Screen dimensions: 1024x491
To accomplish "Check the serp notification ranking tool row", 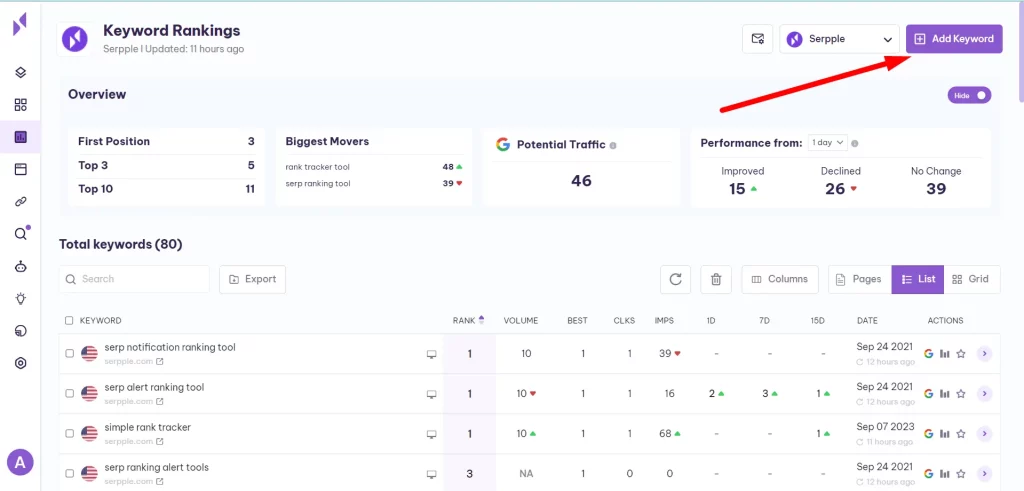I will [69, 354].
